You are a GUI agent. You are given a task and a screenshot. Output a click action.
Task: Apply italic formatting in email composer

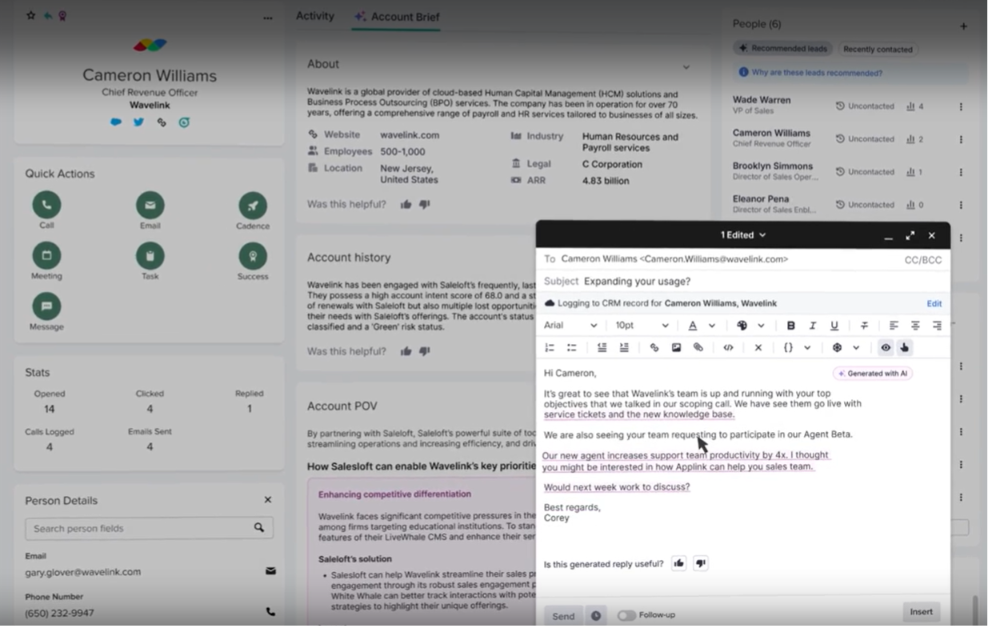812,325
